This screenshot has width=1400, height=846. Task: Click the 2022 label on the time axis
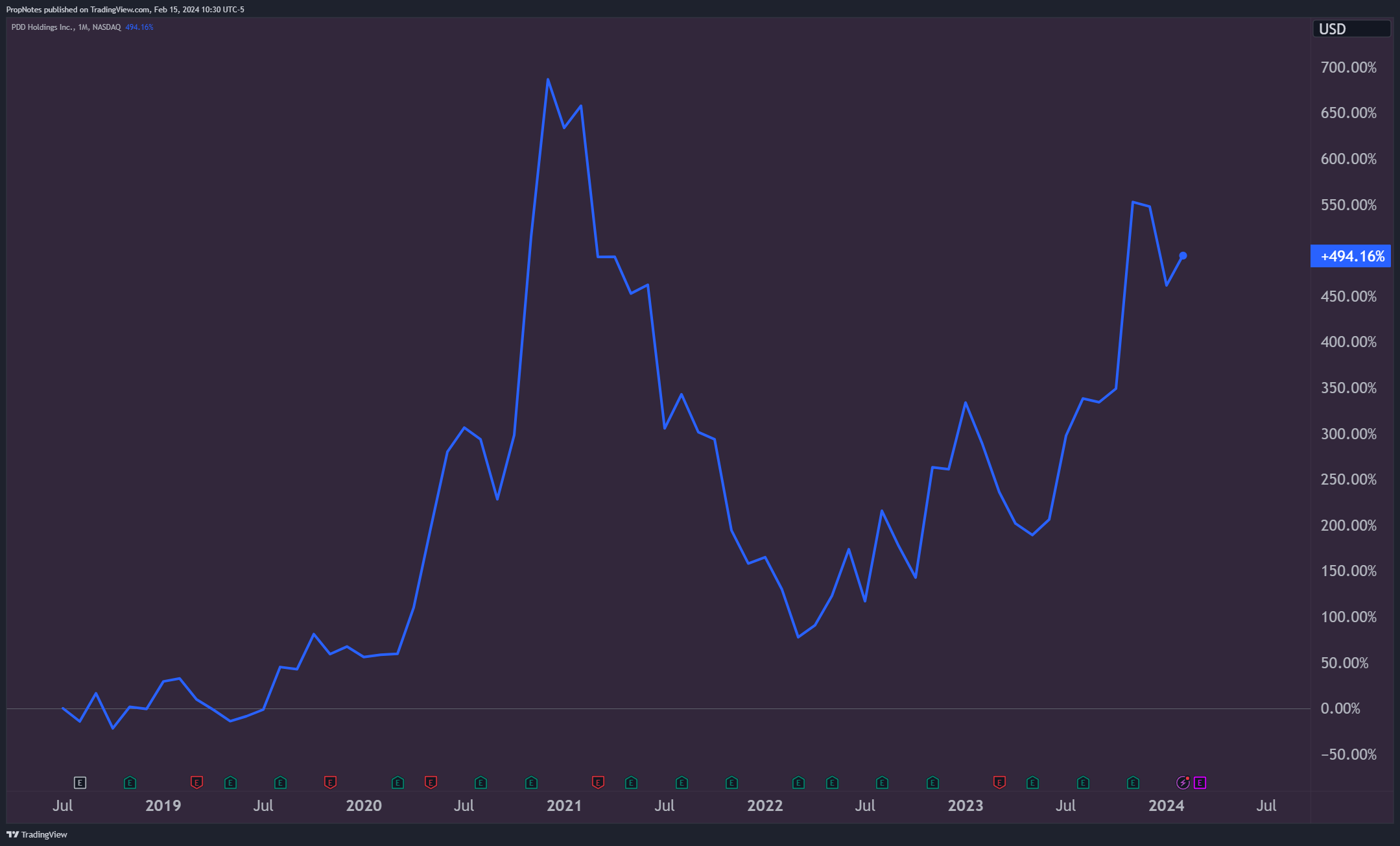point(765,806)
